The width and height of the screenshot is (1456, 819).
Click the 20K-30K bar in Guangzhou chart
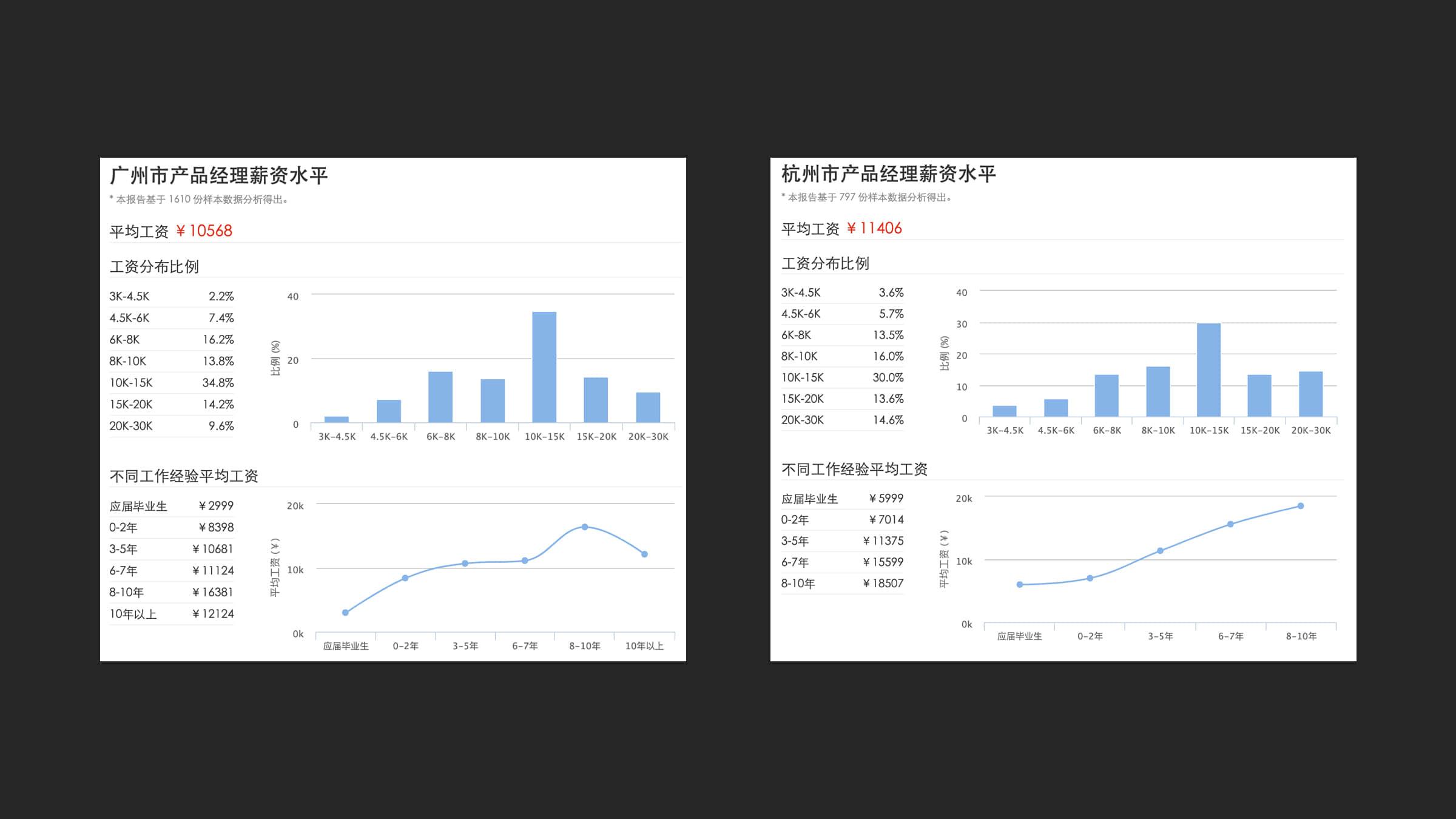tap(648, 408)
